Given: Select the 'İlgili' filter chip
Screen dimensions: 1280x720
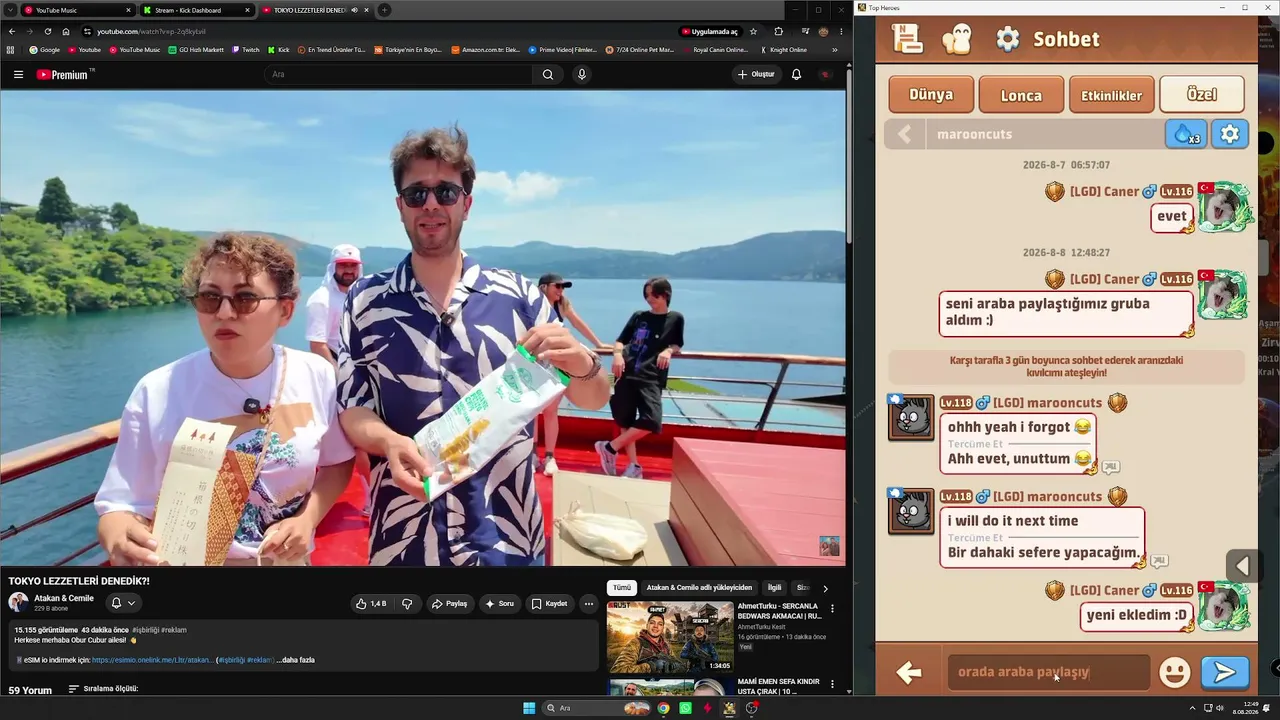Looking at the screenshot, I should tap(774, 588).
